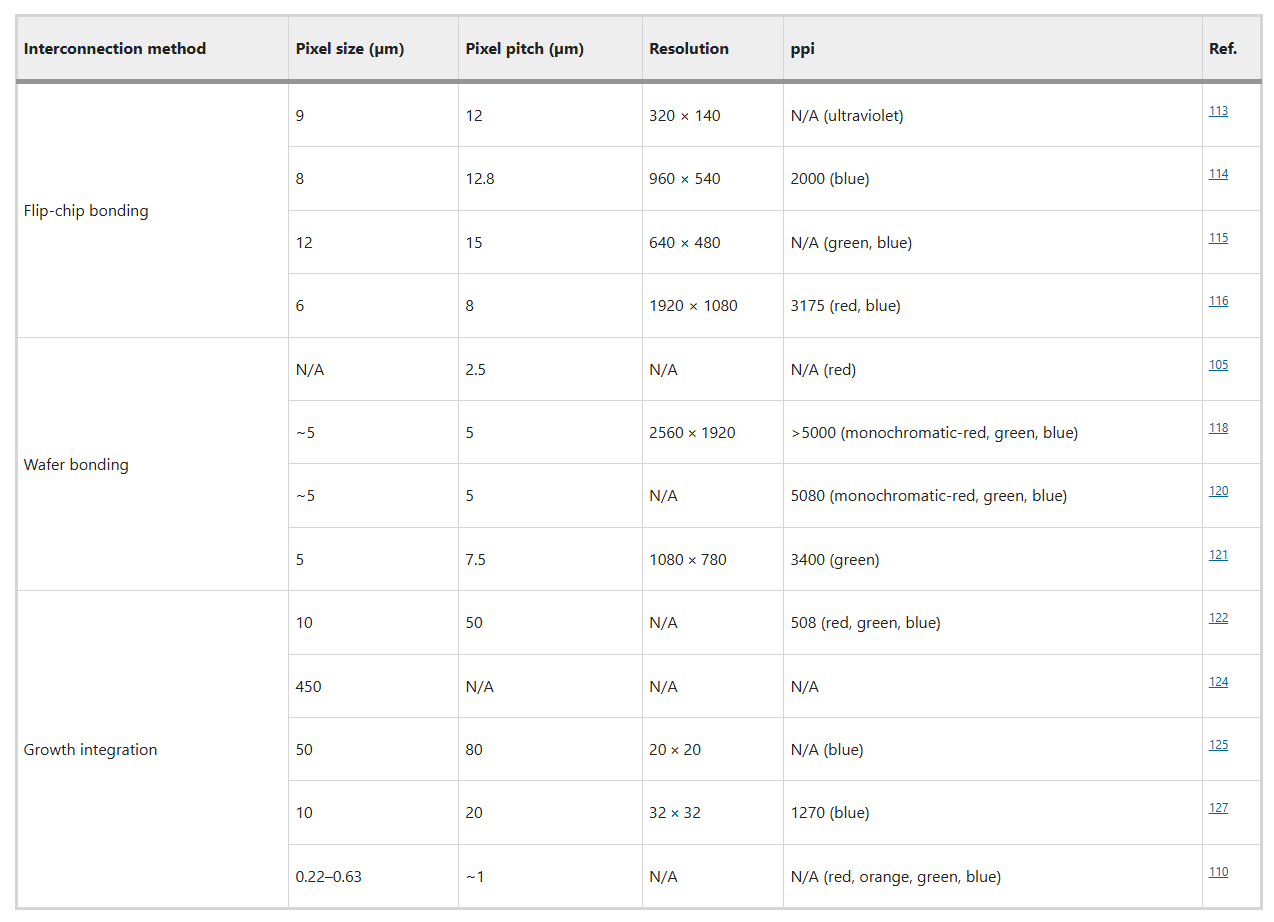Click the Wafer bonding row label

coord(76,465)
